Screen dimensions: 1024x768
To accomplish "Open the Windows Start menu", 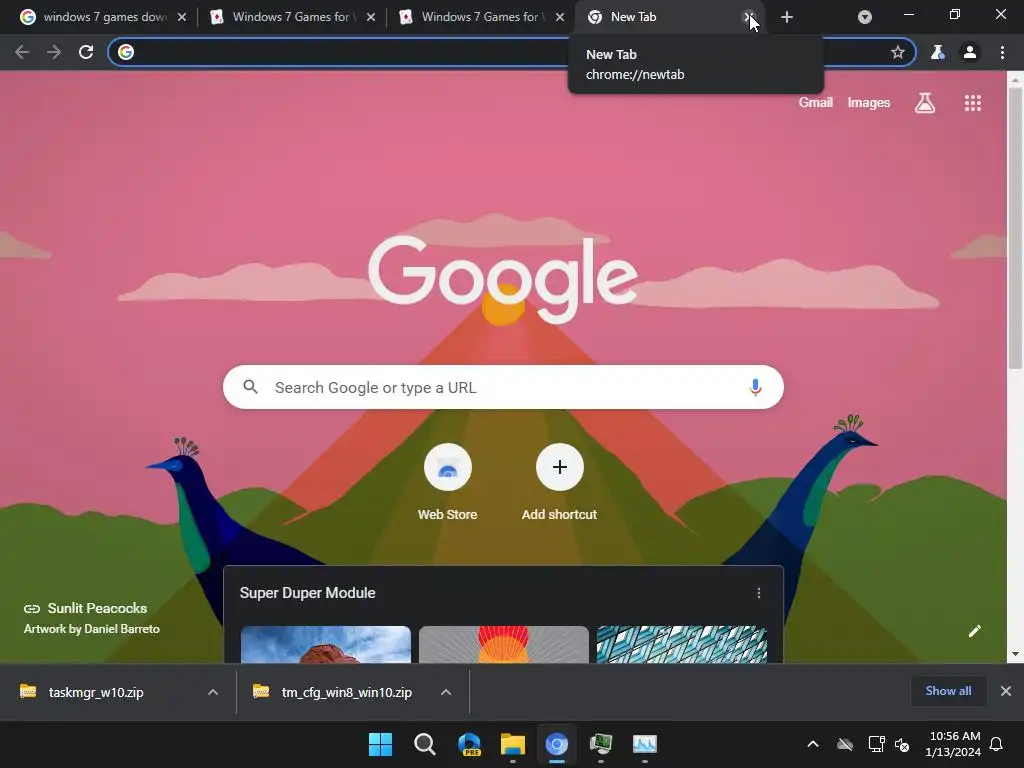I will tap(380, 744).
